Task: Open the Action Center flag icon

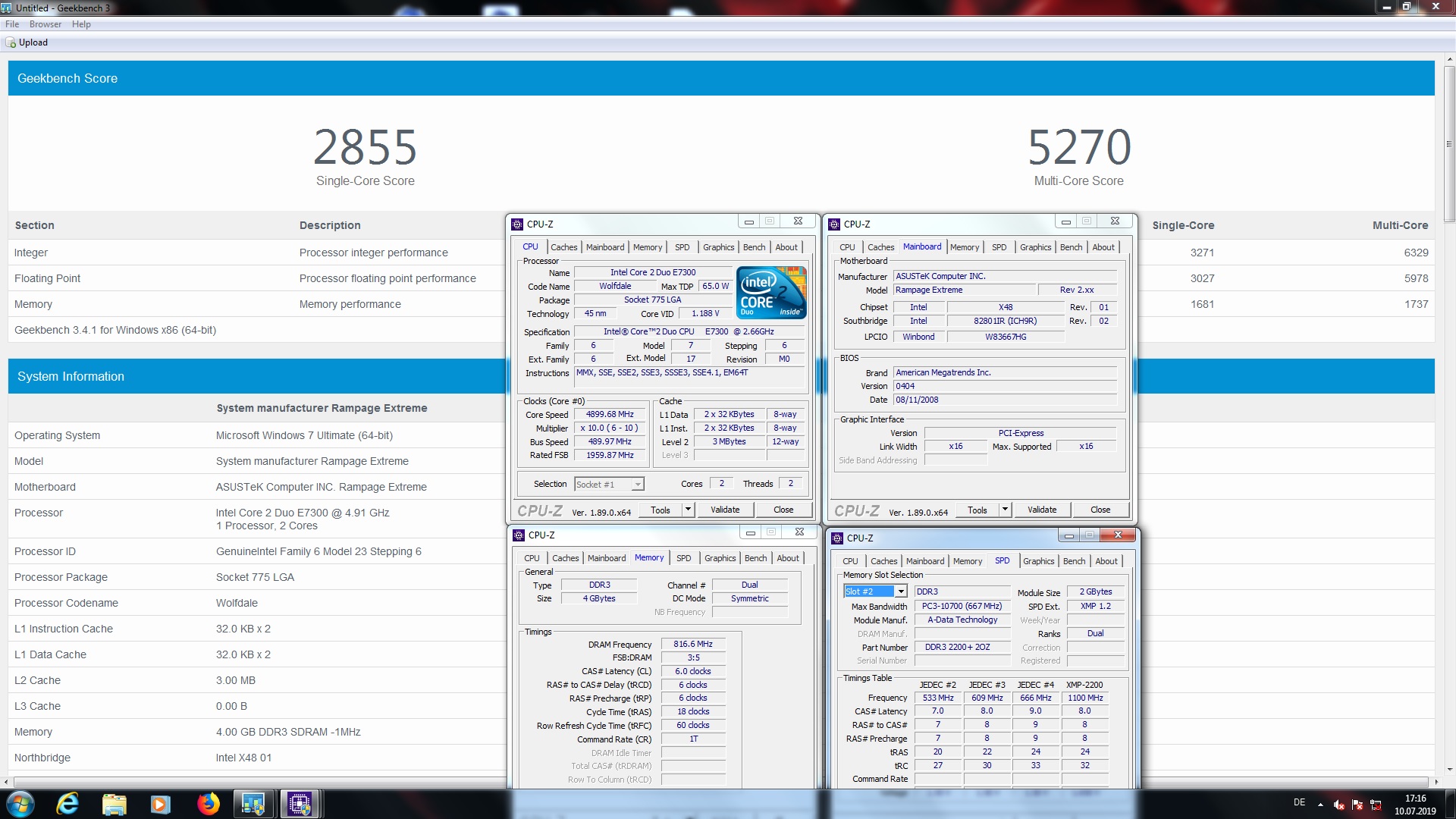Action: click(x=1357, y=805)
